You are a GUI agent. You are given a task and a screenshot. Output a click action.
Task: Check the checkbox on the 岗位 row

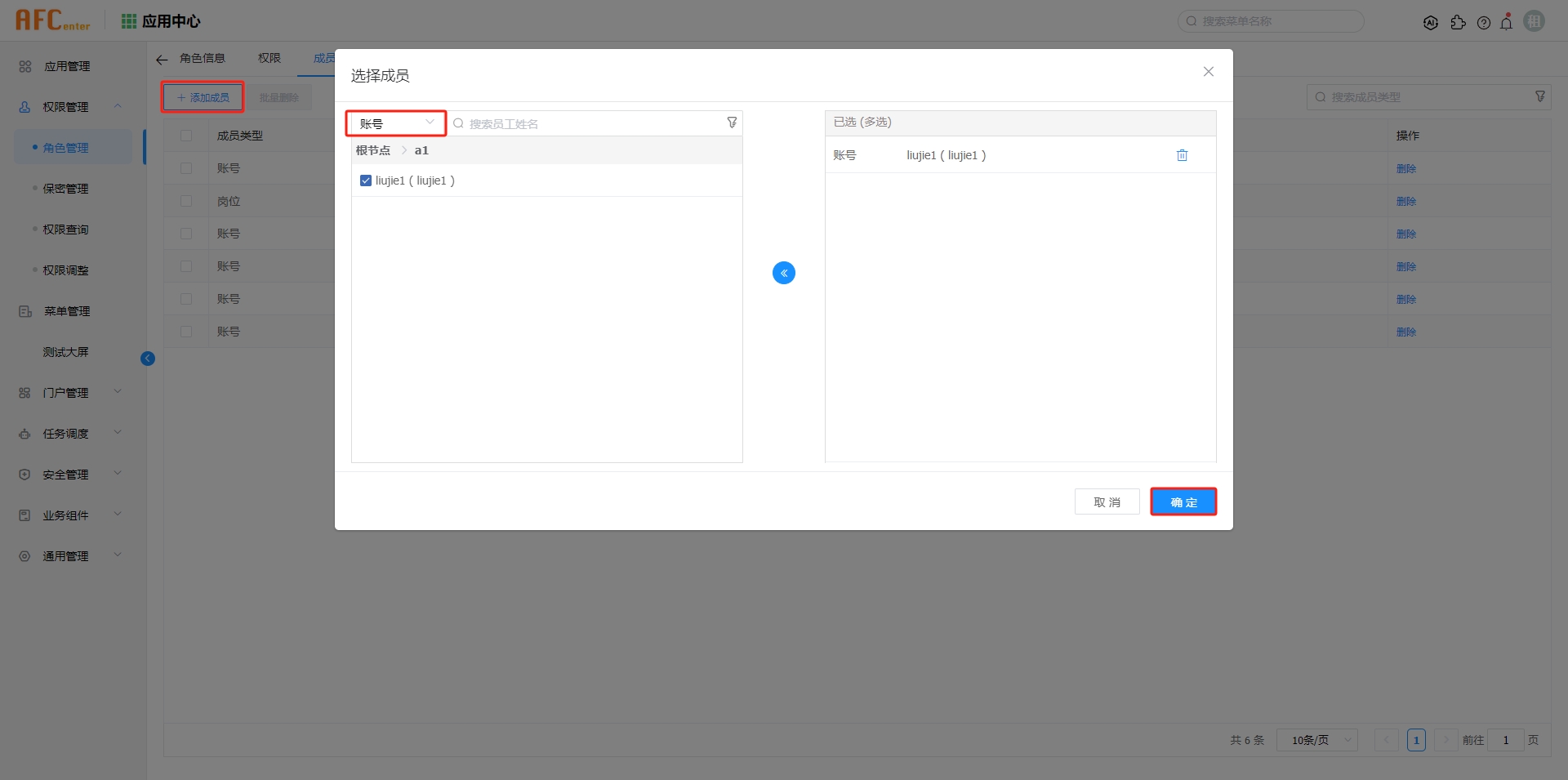click(x=185, y=200)
